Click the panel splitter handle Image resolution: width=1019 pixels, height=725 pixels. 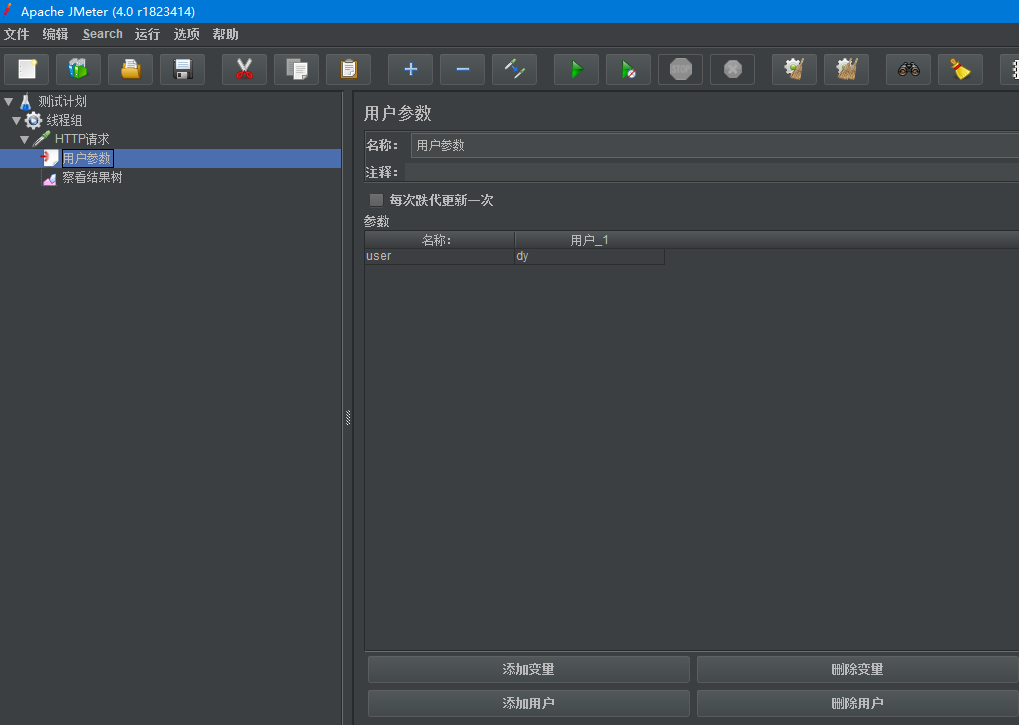(x=348, y=418)
